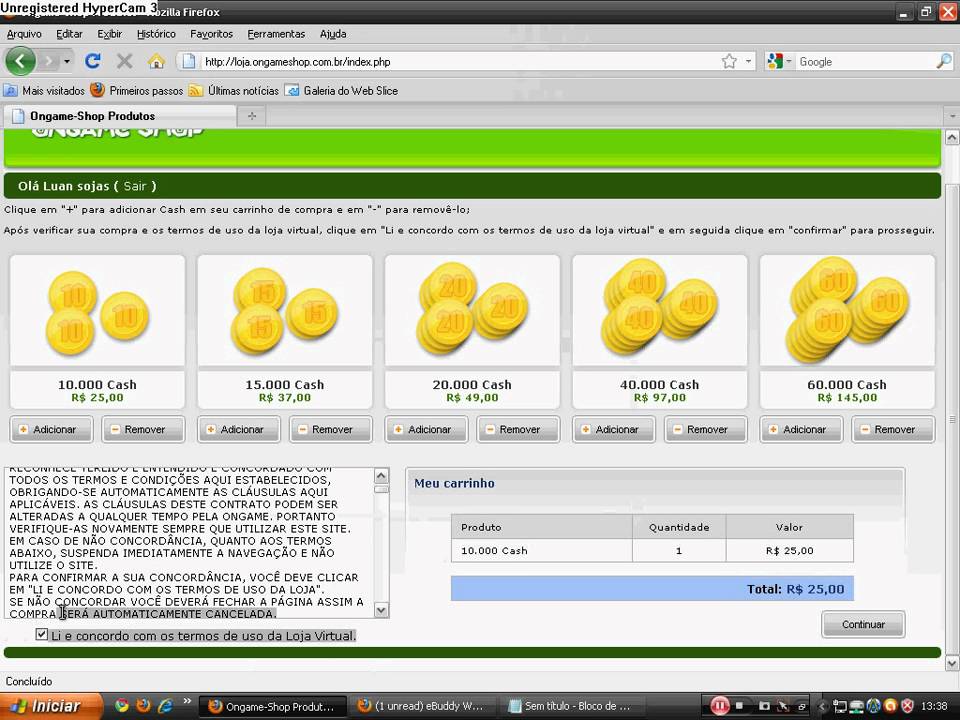Image resolution: width=960 pixels, height=720 pixels.
Task: Go to the home page via the house icon
Action: [156, 61]
